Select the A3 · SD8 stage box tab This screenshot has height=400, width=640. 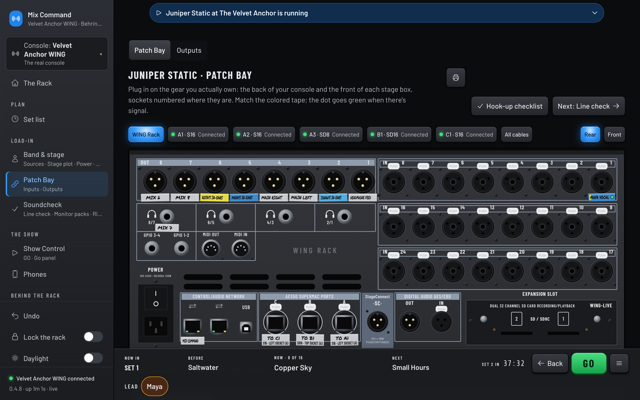pyautogui.click(x=331, y=134)
